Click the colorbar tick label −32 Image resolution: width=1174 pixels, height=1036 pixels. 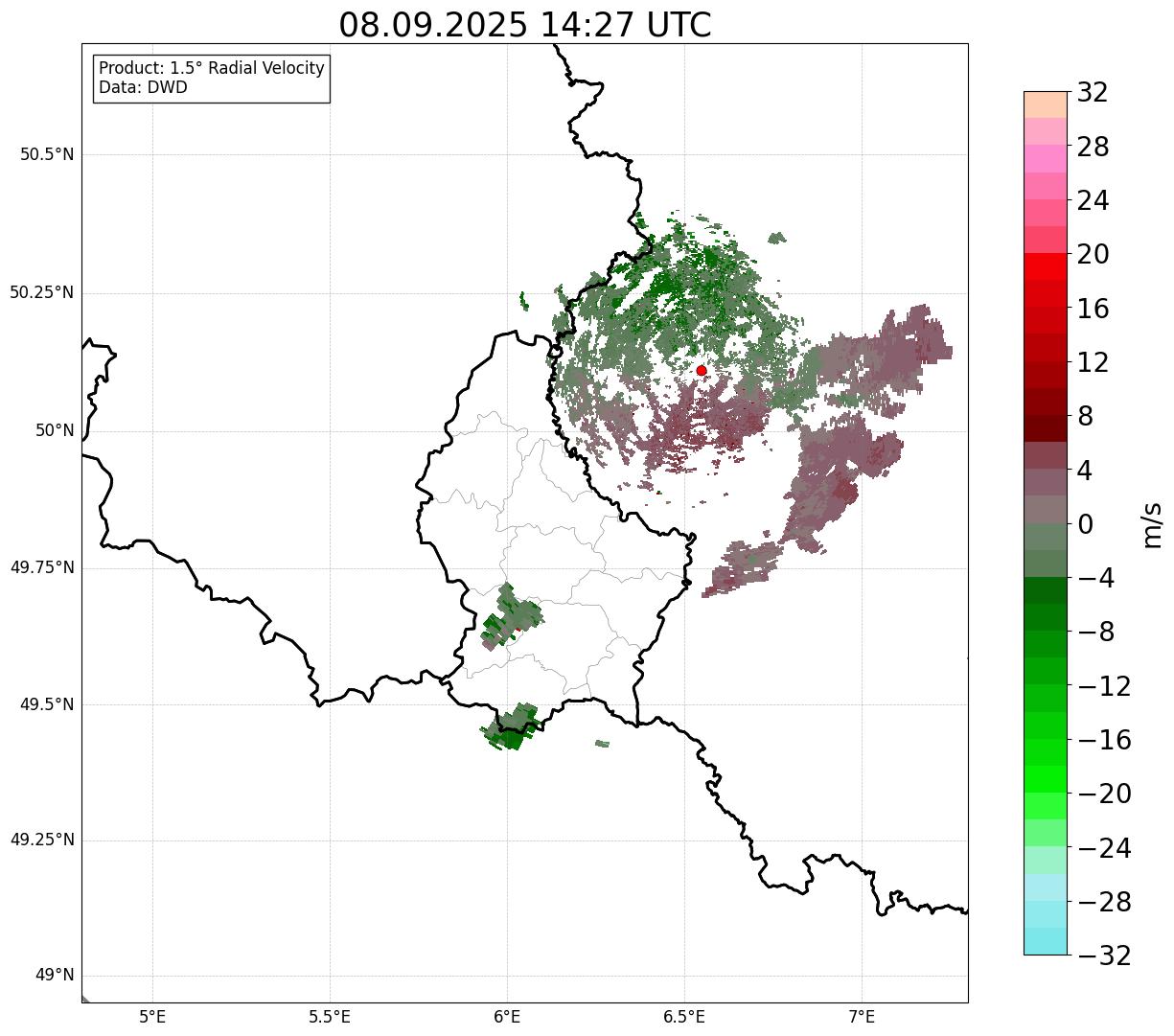(1104, 955)
